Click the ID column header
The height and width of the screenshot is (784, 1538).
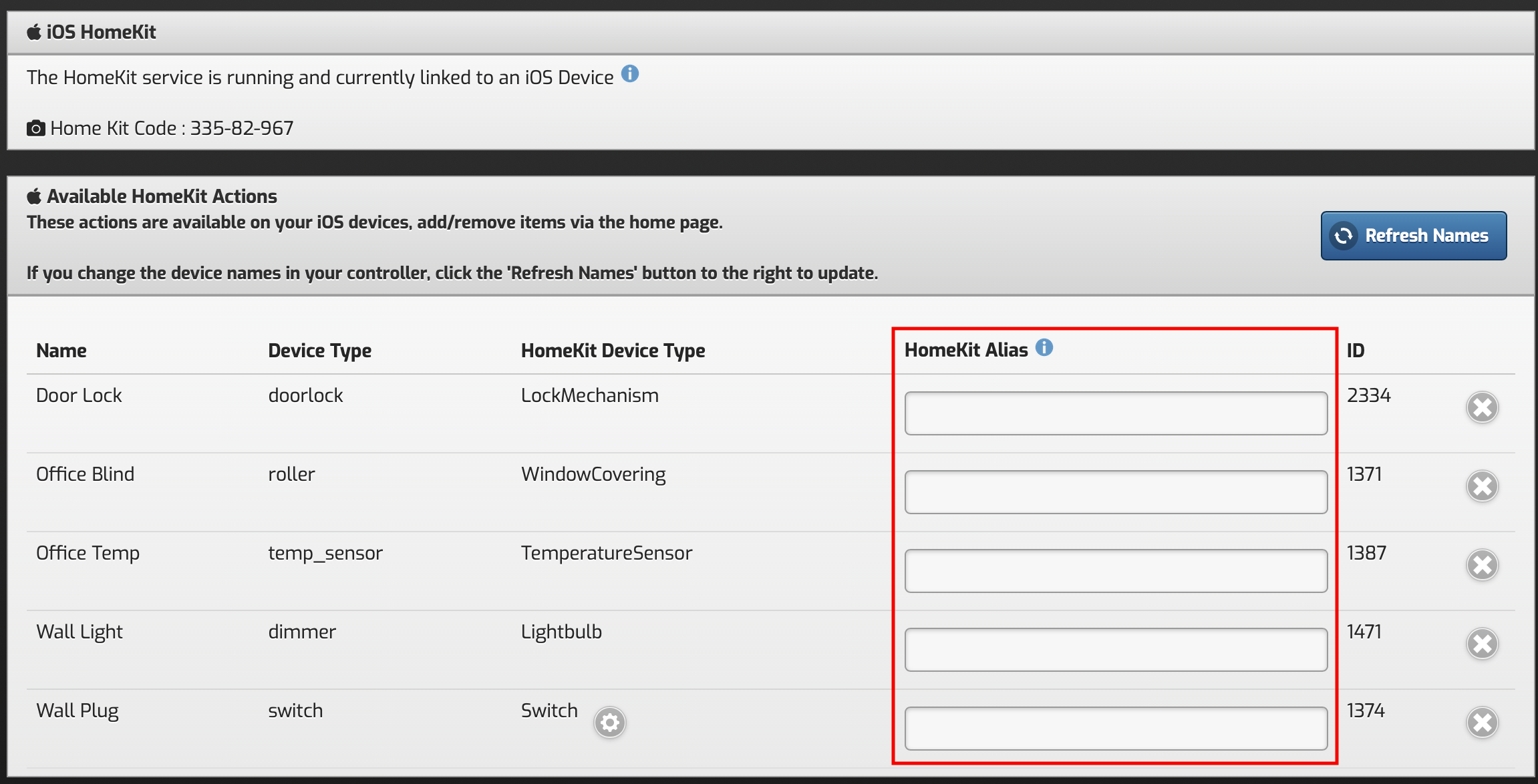pyautogui.click(x=1355, y=351)
